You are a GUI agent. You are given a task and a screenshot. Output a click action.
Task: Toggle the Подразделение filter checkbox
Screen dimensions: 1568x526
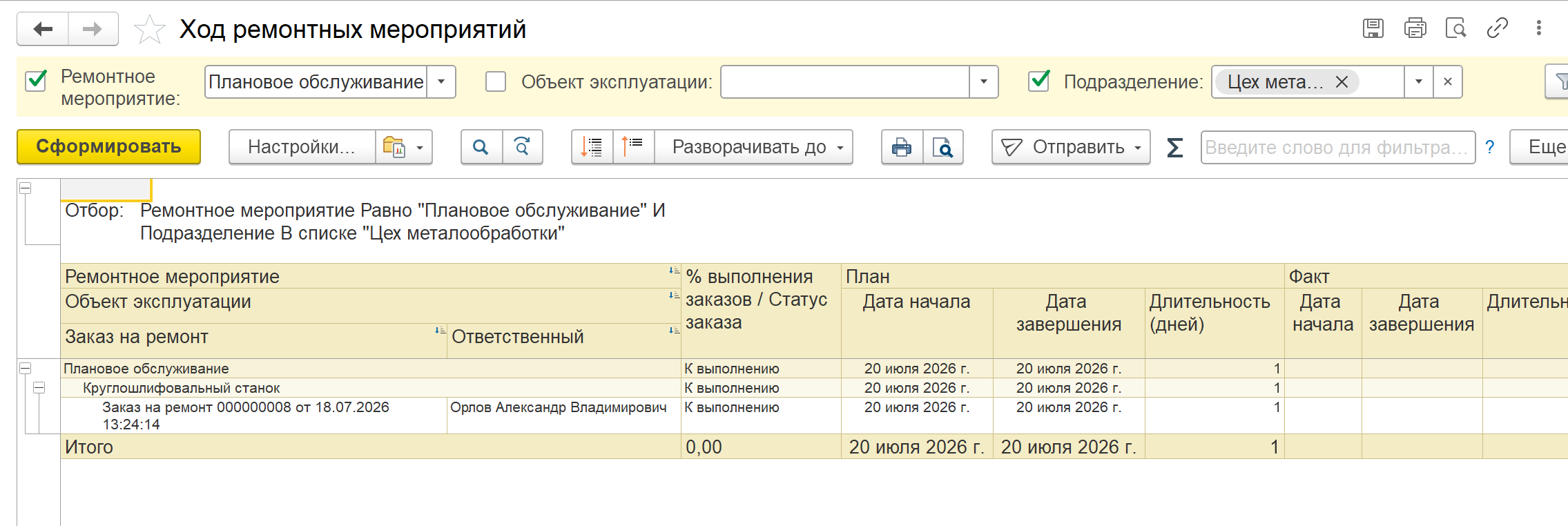click(x=1039, y=81)
